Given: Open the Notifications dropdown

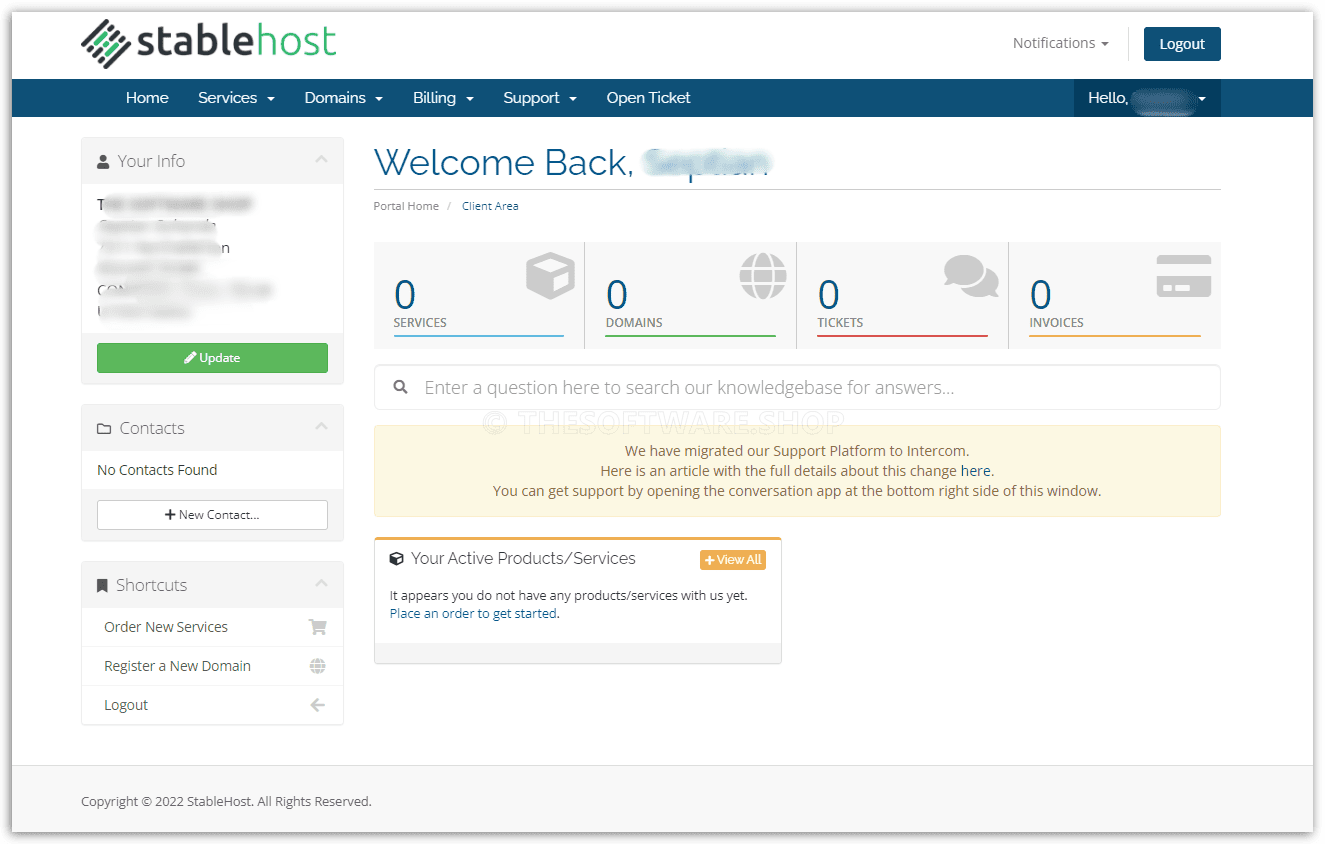Looking at the screenshot, I should coord(1060,43).
